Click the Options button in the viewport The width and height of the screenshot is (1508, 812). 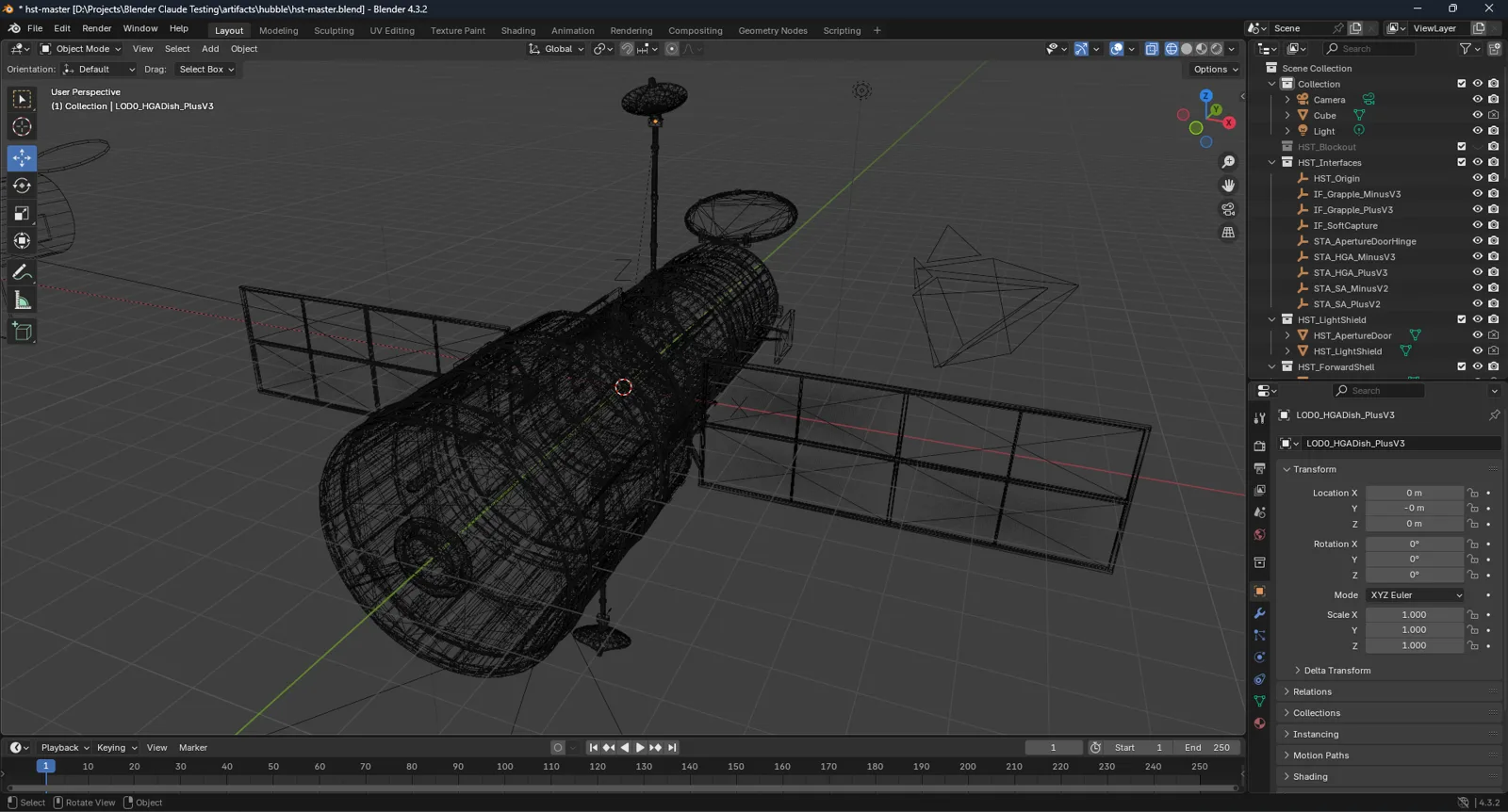1215,69
